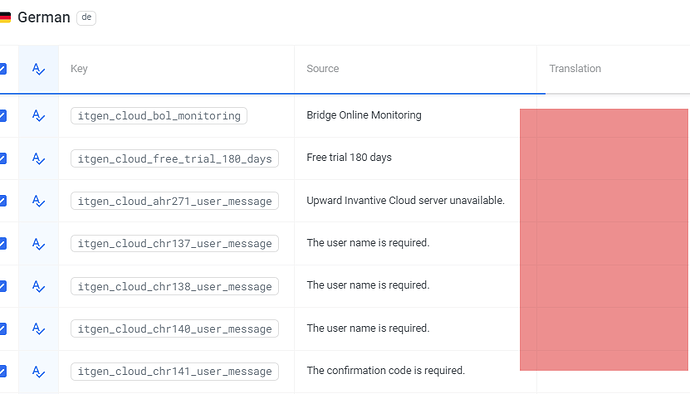The height and width of the screenshot is (394, 690).
Task: Click 'The user name is required.' in chr140 row
Action: click(368, 328)
